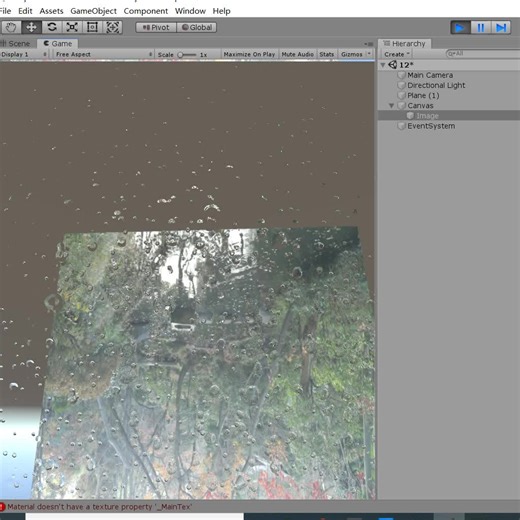This screenshot has width=520, height=520.
Task: Toggle Gizmos in Game view
Action: pos(352,54)
